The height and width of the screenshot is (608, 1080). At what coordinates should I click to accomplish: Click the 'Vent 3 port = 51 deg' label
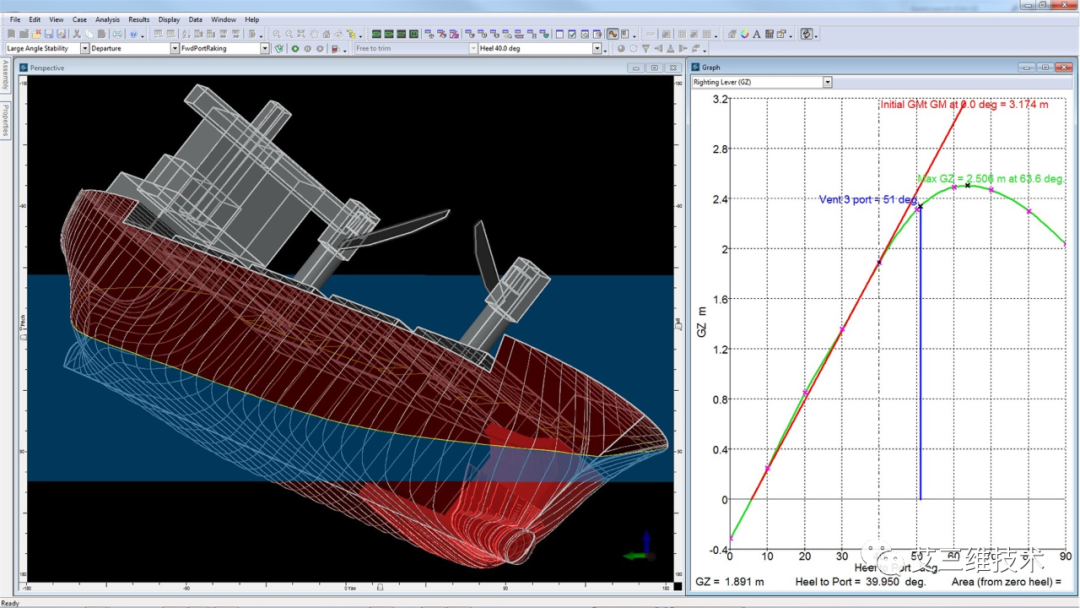868,200
